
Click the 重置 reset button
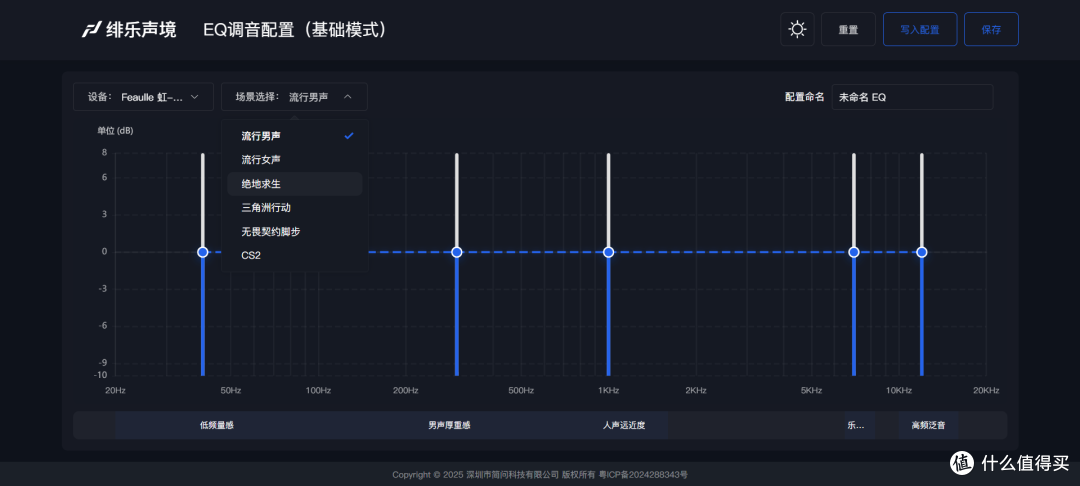(x=848, y=30)
